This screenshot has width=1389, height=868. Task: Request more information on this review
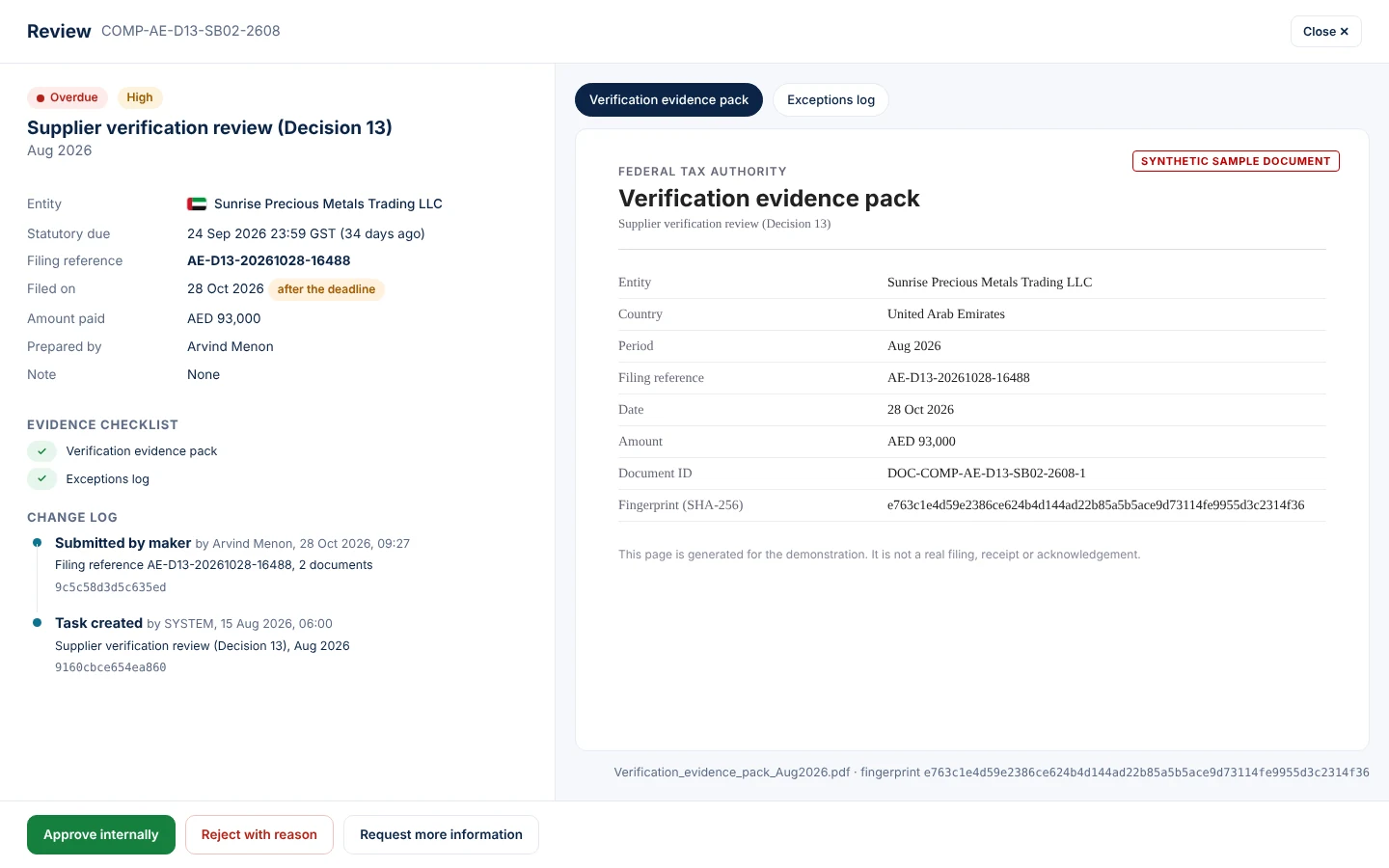tap(441, 835)
